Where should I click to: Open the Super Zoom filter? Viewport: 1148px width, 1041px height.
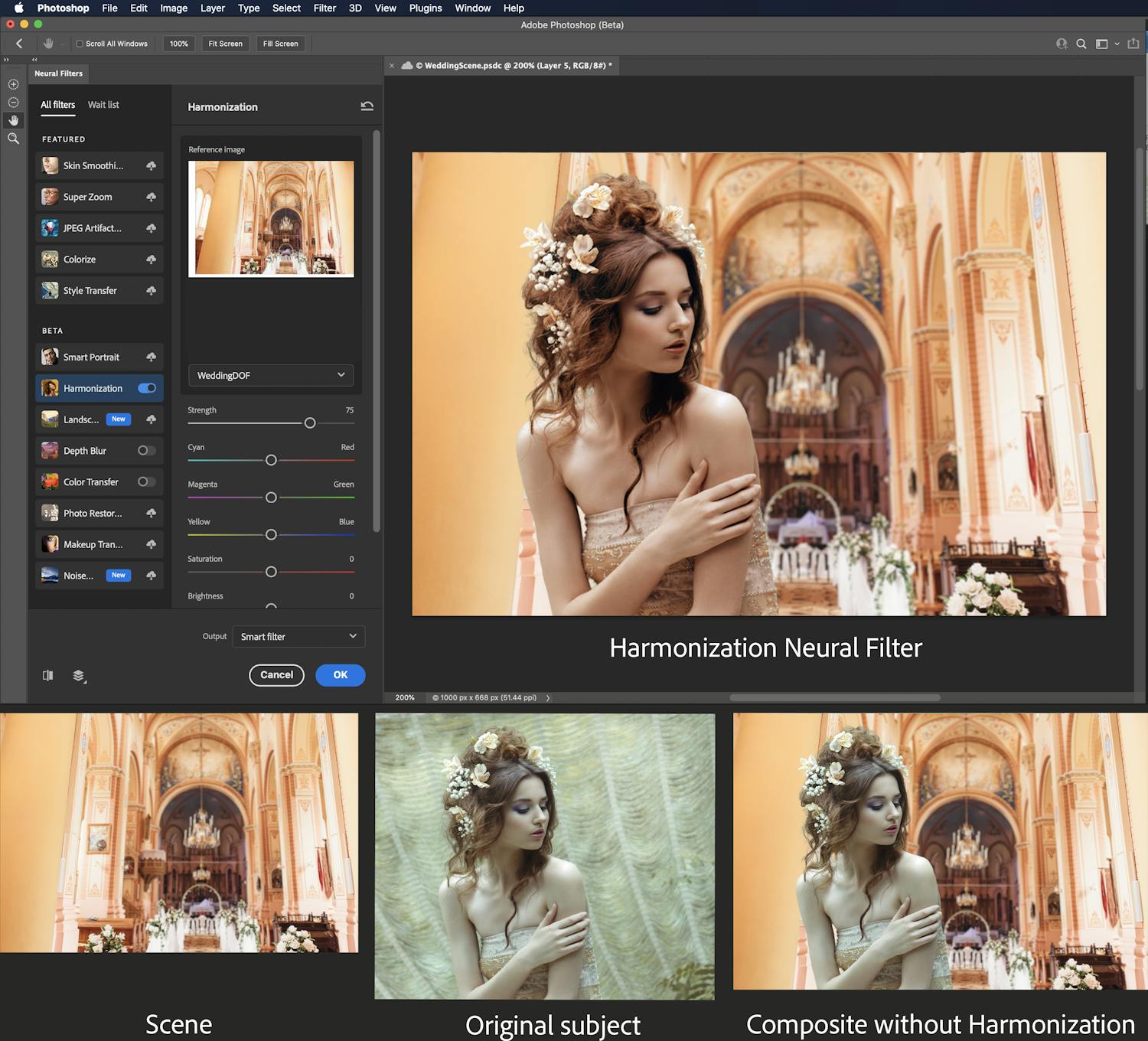click(50, 197)
